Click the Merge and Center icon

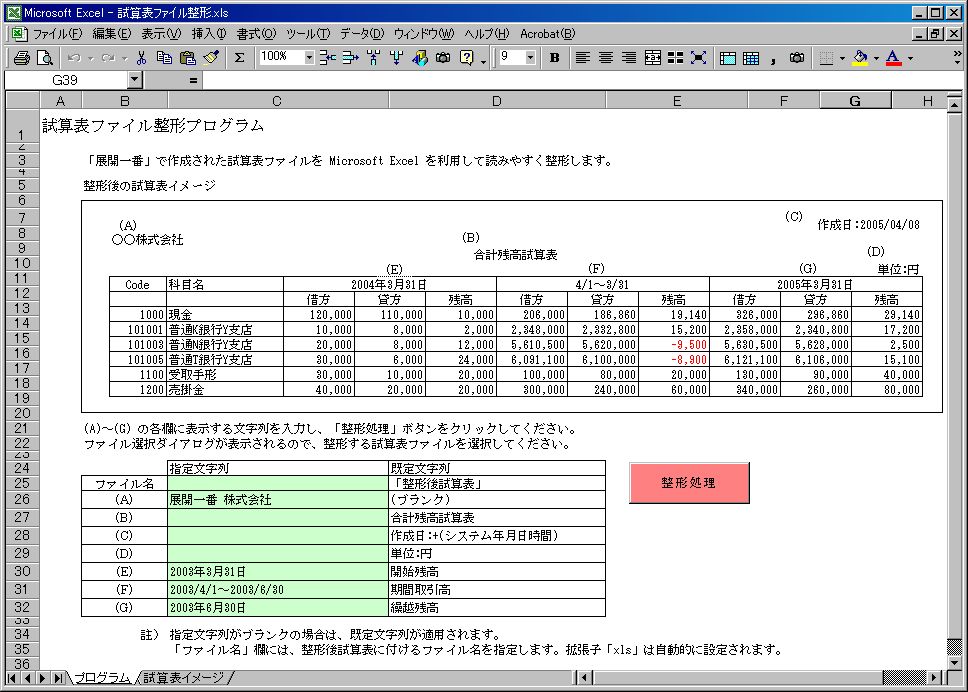pos(653,58)
